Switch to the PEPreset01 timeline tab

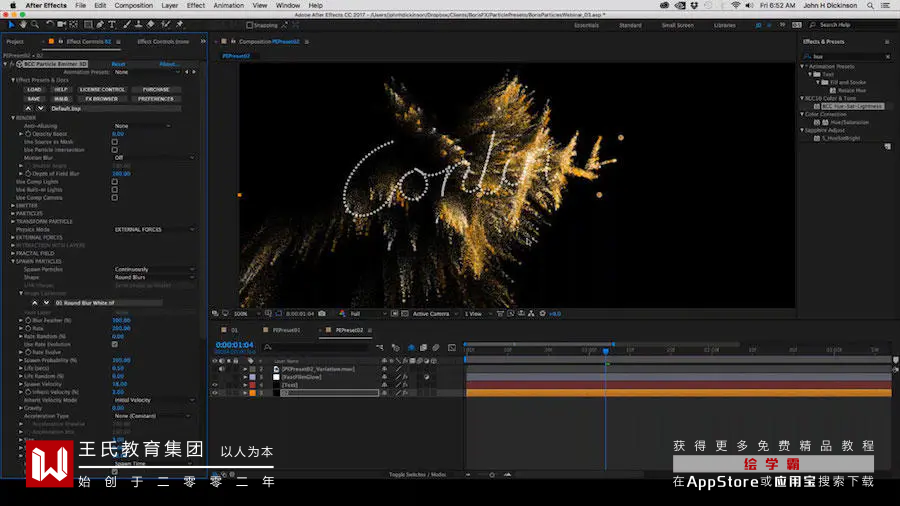[286, 330]
